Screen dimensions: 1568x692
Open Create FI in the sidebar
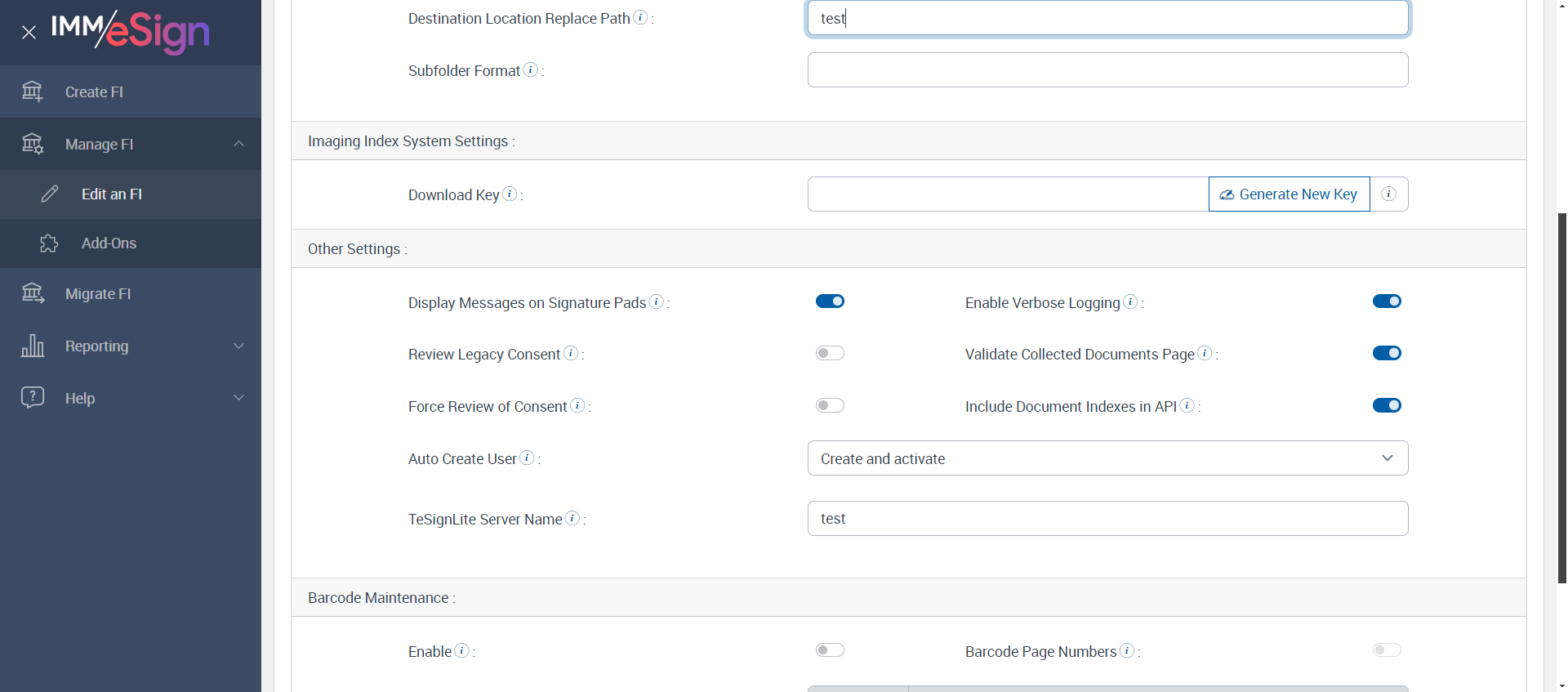(94, 92)
